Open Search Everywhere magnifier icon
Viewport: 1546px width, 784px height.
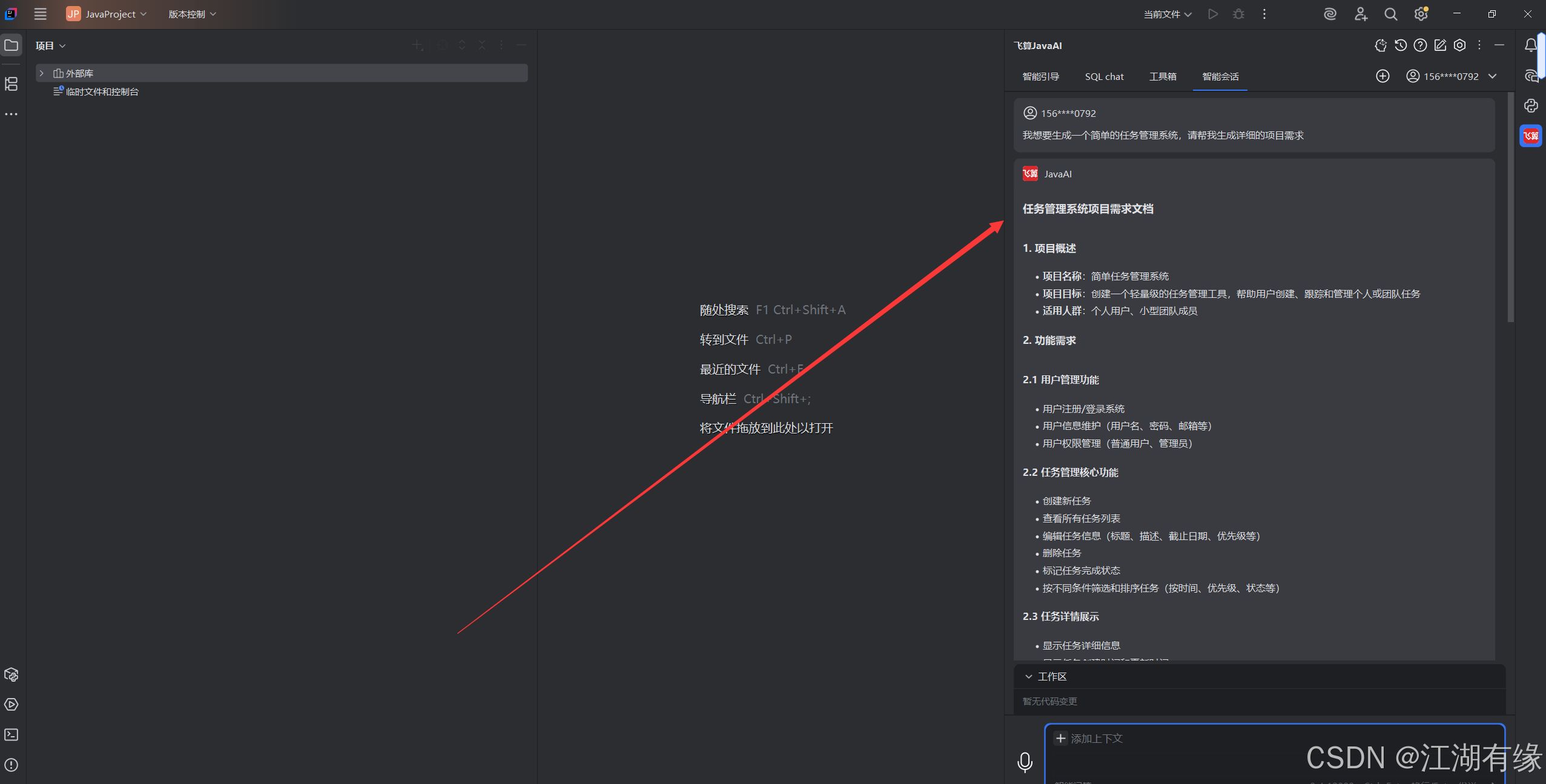coord(1390,14)
